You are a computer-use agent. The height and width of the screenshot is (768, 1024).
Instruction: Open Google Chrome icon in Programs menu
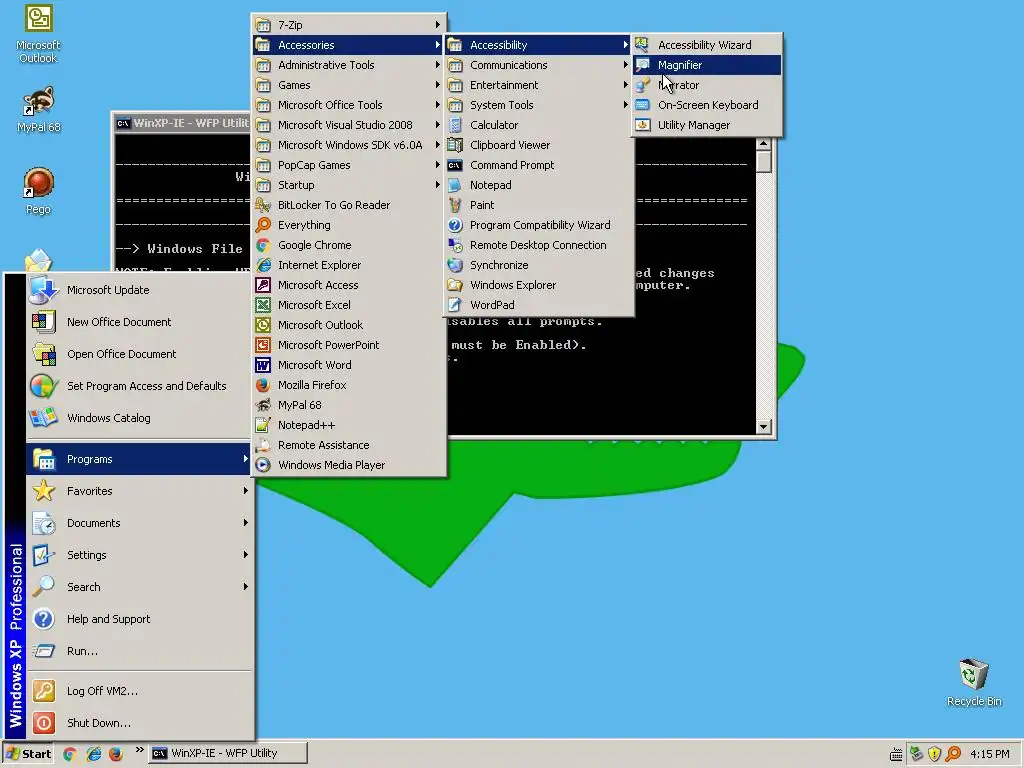tap(263, 245)
